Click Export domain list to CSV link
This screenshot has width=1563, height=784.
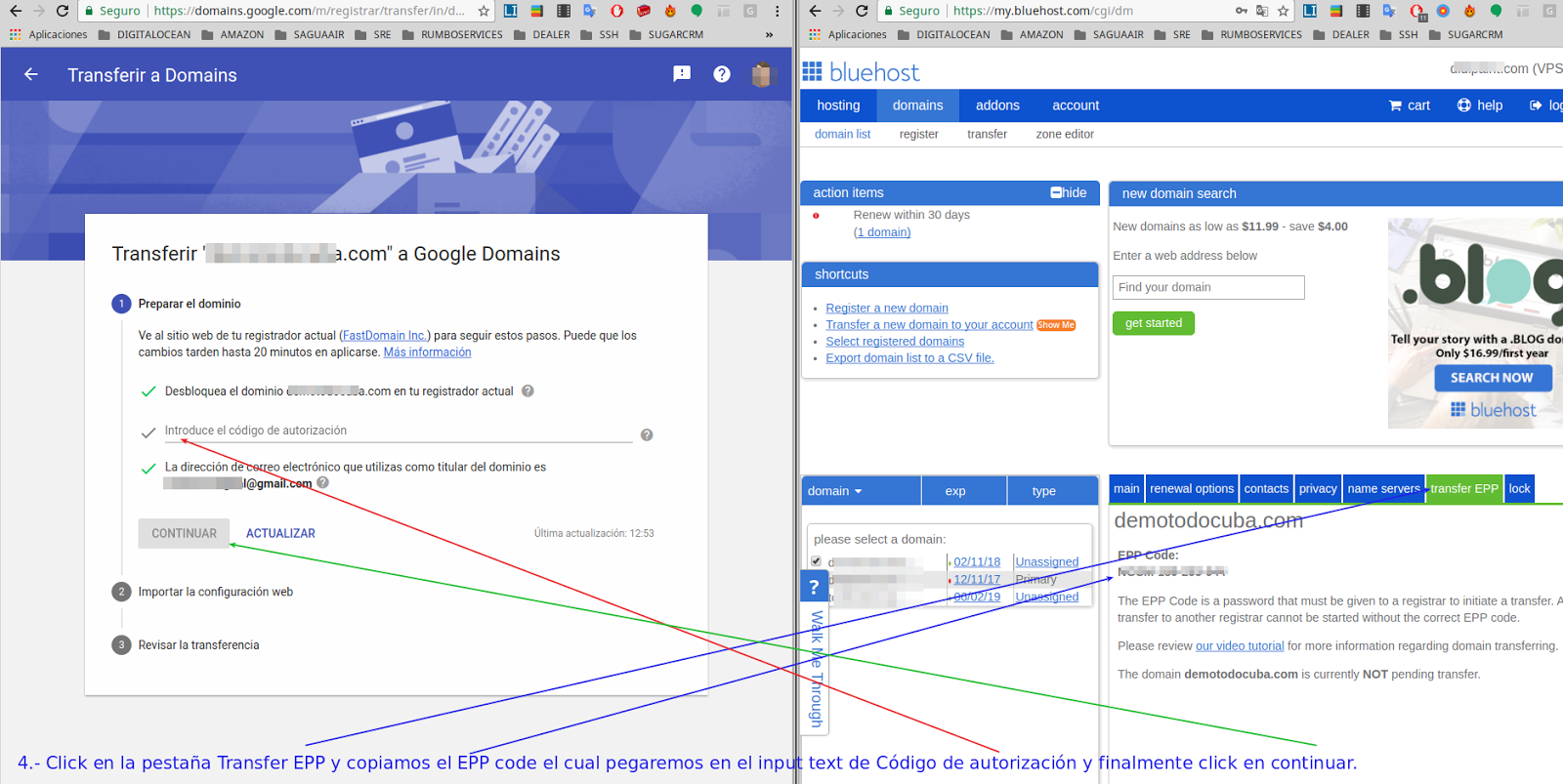click(x=909, y=358)
